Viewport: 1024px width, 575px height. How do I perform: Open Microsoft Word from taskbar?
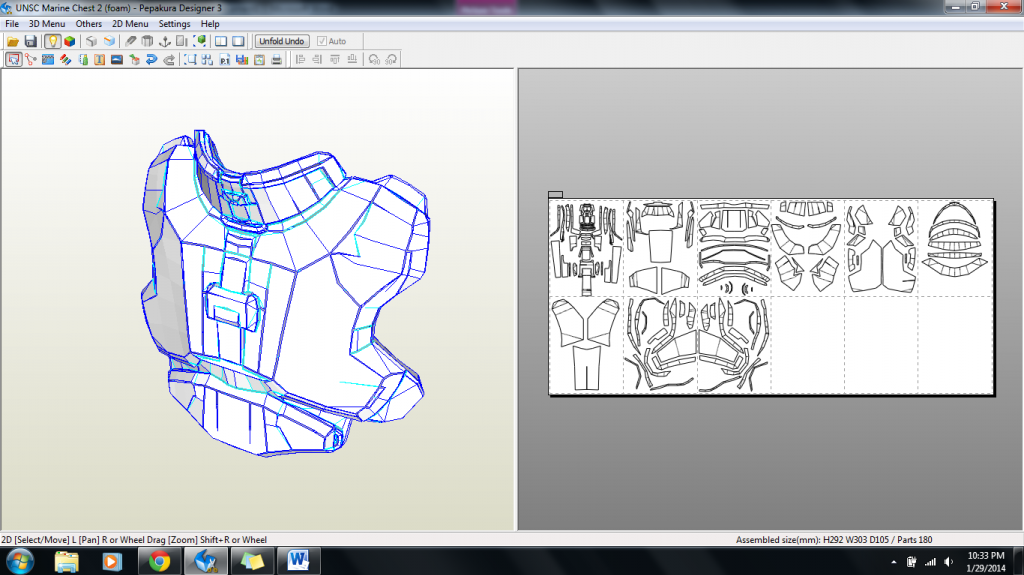click(298, 561)
